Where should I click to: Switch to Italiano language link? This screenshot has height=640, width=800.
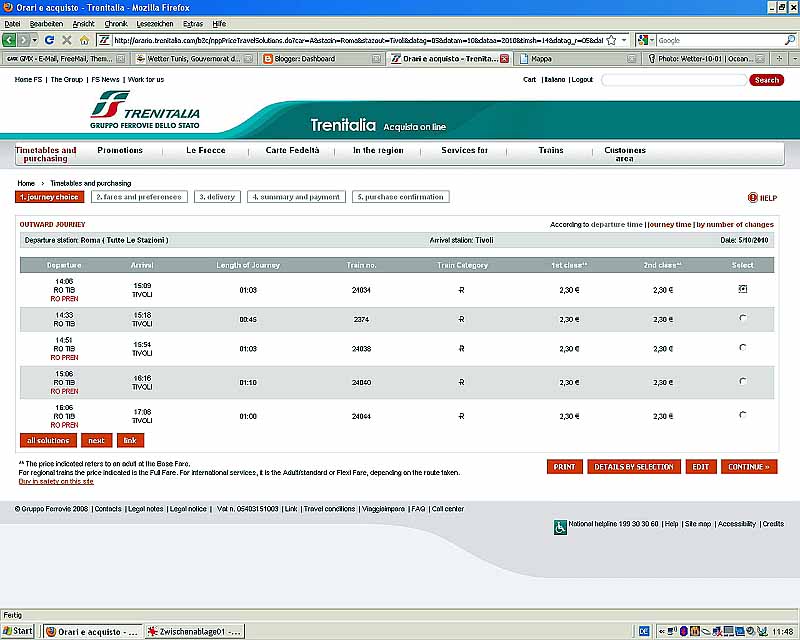tap(555, 80)
